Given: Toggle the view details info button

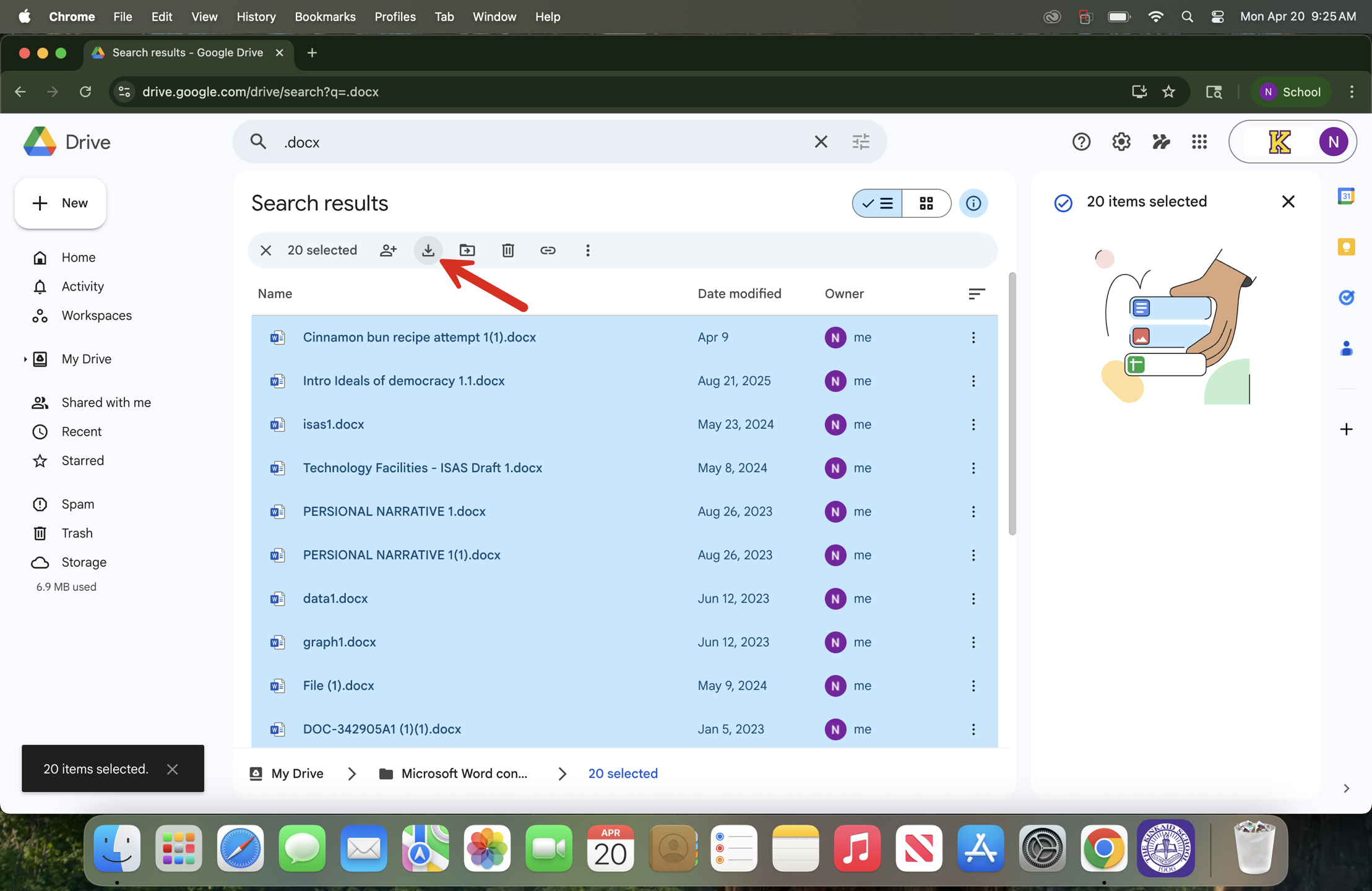Looking at the screenshot, I should (973, 203).
